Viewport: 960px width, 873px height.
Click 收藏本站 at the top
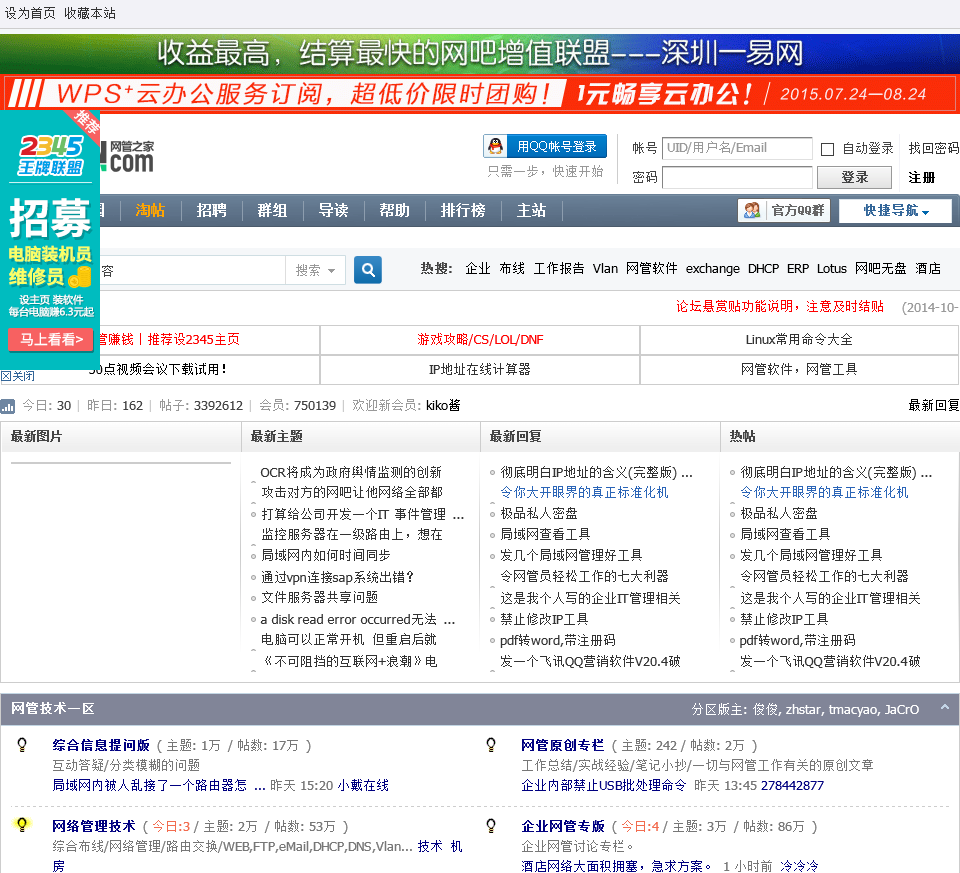coord(90,13)
